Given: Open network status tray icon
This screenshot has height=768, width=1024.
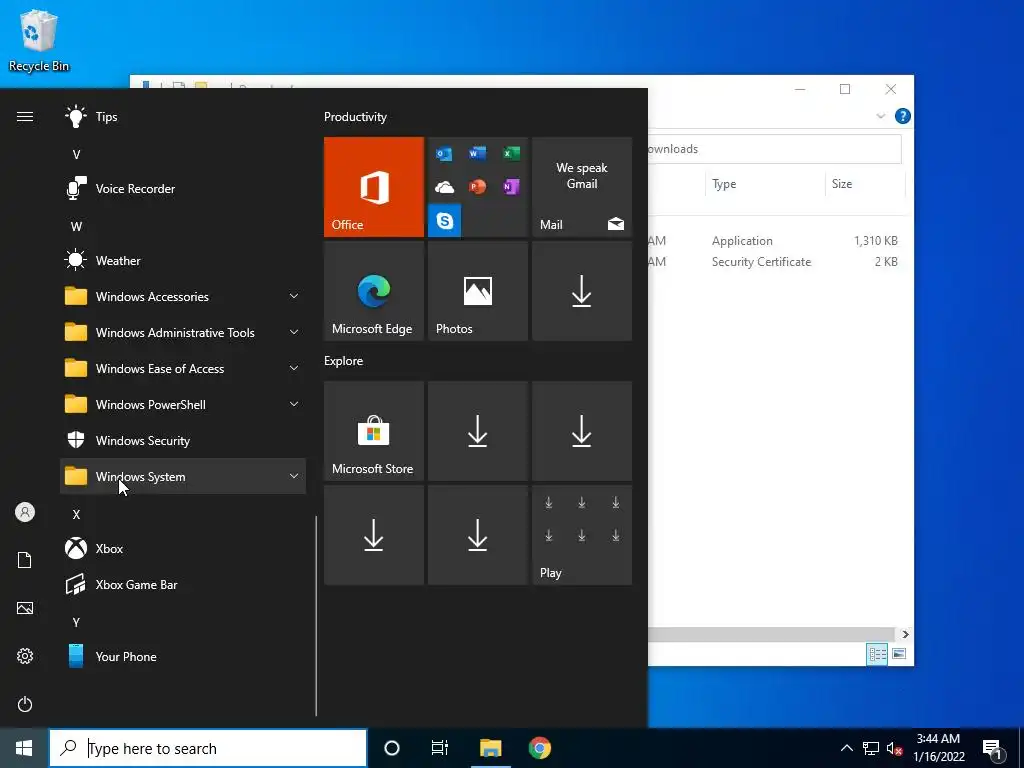Looking at the screenshot, I should [x=871, y=748].
